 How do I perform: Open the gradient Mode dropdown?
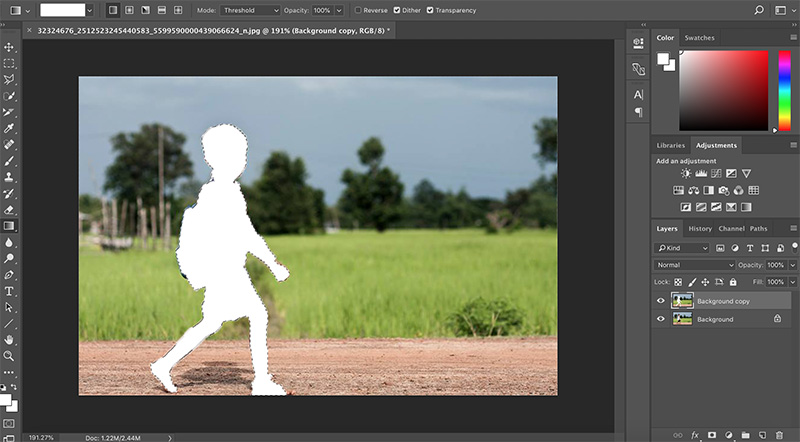click(x=251, y=10)
